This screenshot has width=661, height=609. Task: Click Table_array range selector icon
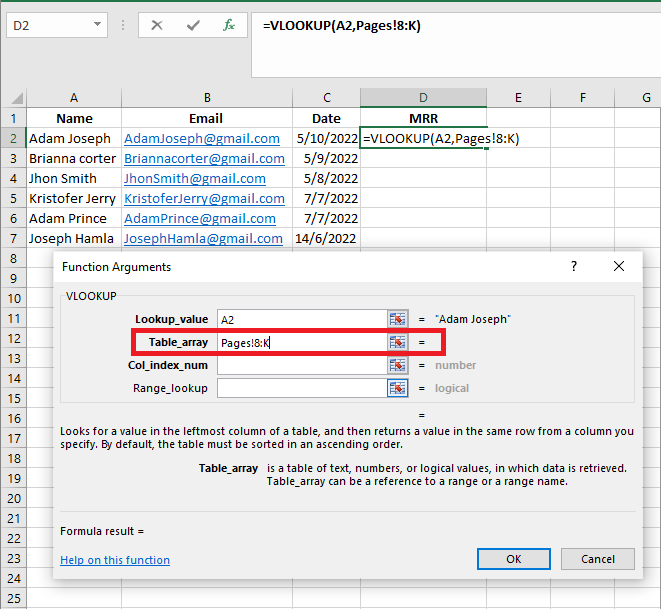397,342
